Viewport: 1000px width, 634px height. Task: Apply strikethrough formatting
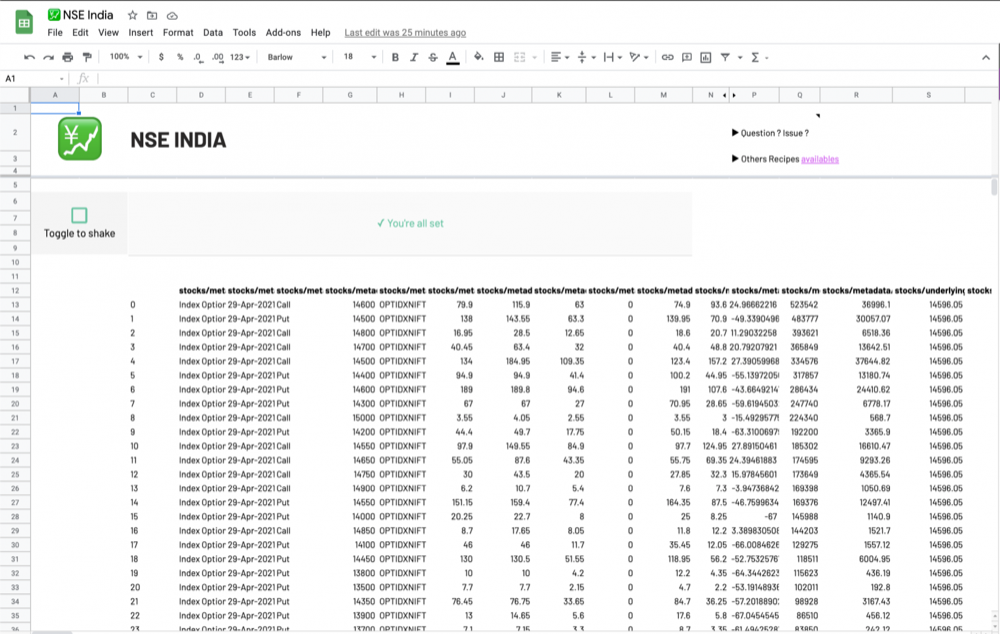(433, 57)
